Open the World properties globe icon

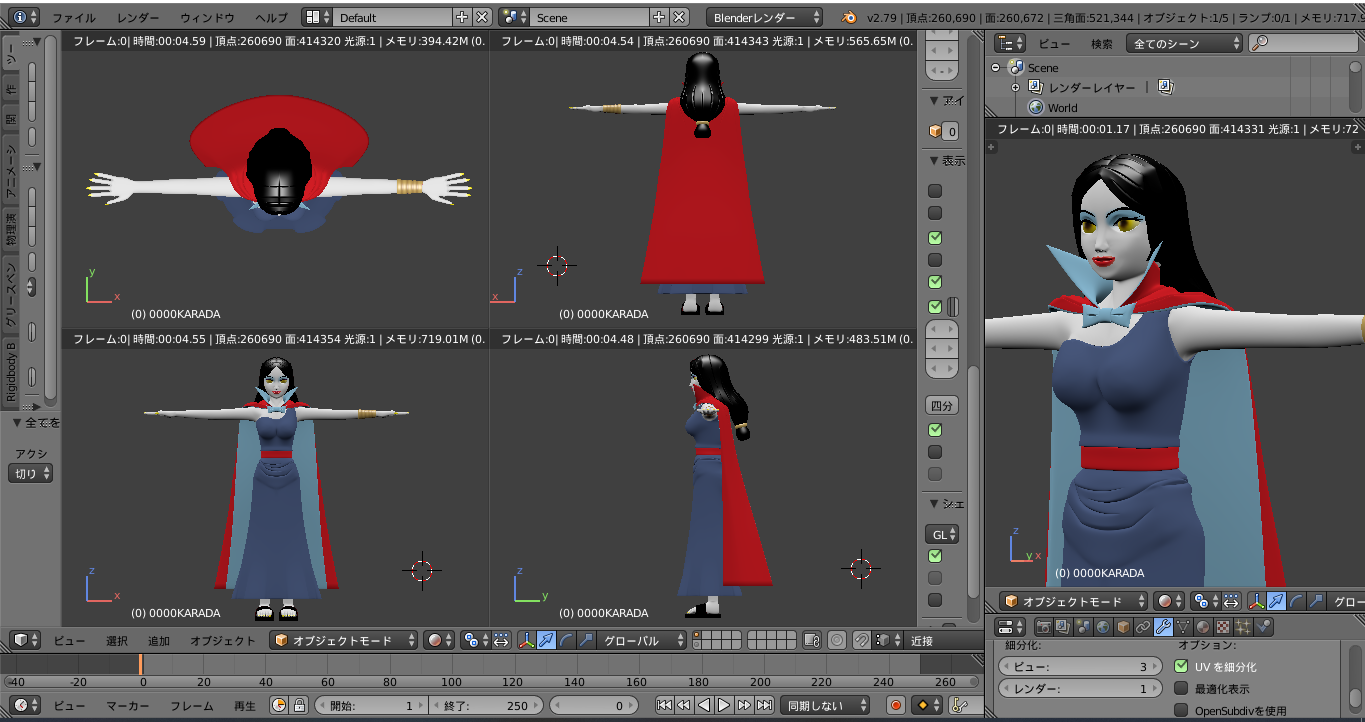pos(1103,627)
